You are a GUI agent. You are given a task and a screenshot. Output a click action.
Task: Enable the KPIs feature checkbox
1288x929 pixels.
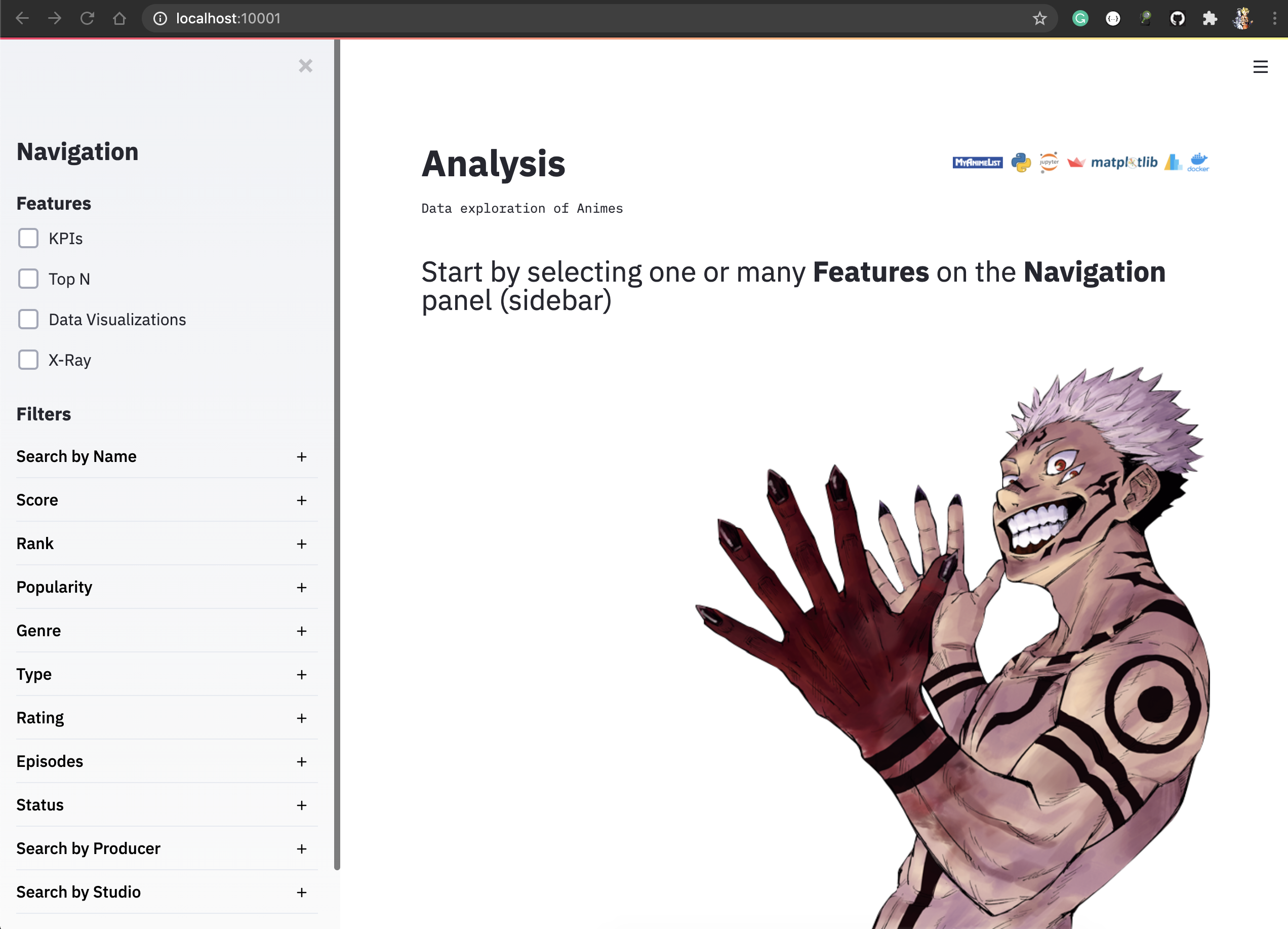28,238
